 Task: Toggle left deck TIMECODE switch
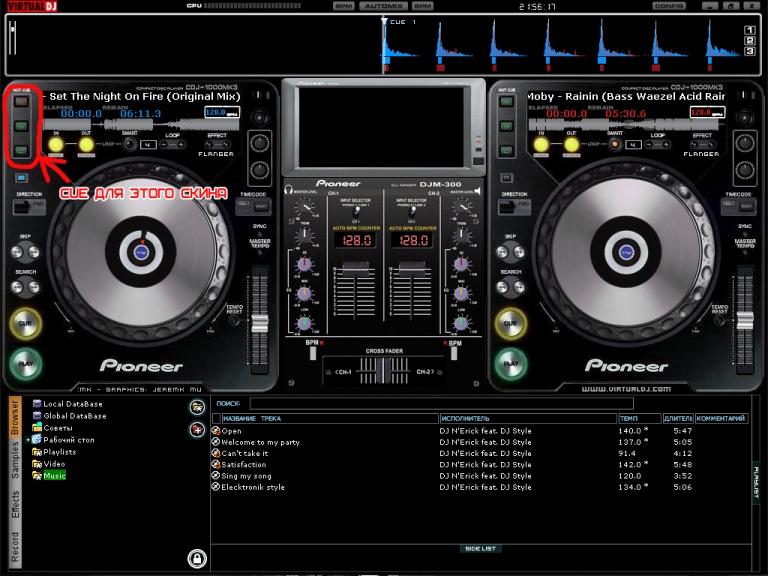point(252,207)
